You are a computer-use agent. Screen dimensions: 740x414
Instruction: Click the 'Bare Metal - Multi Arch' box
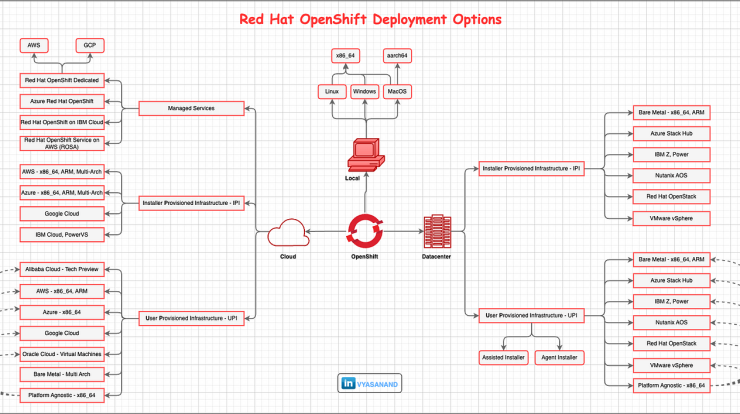tap(62, 374)
